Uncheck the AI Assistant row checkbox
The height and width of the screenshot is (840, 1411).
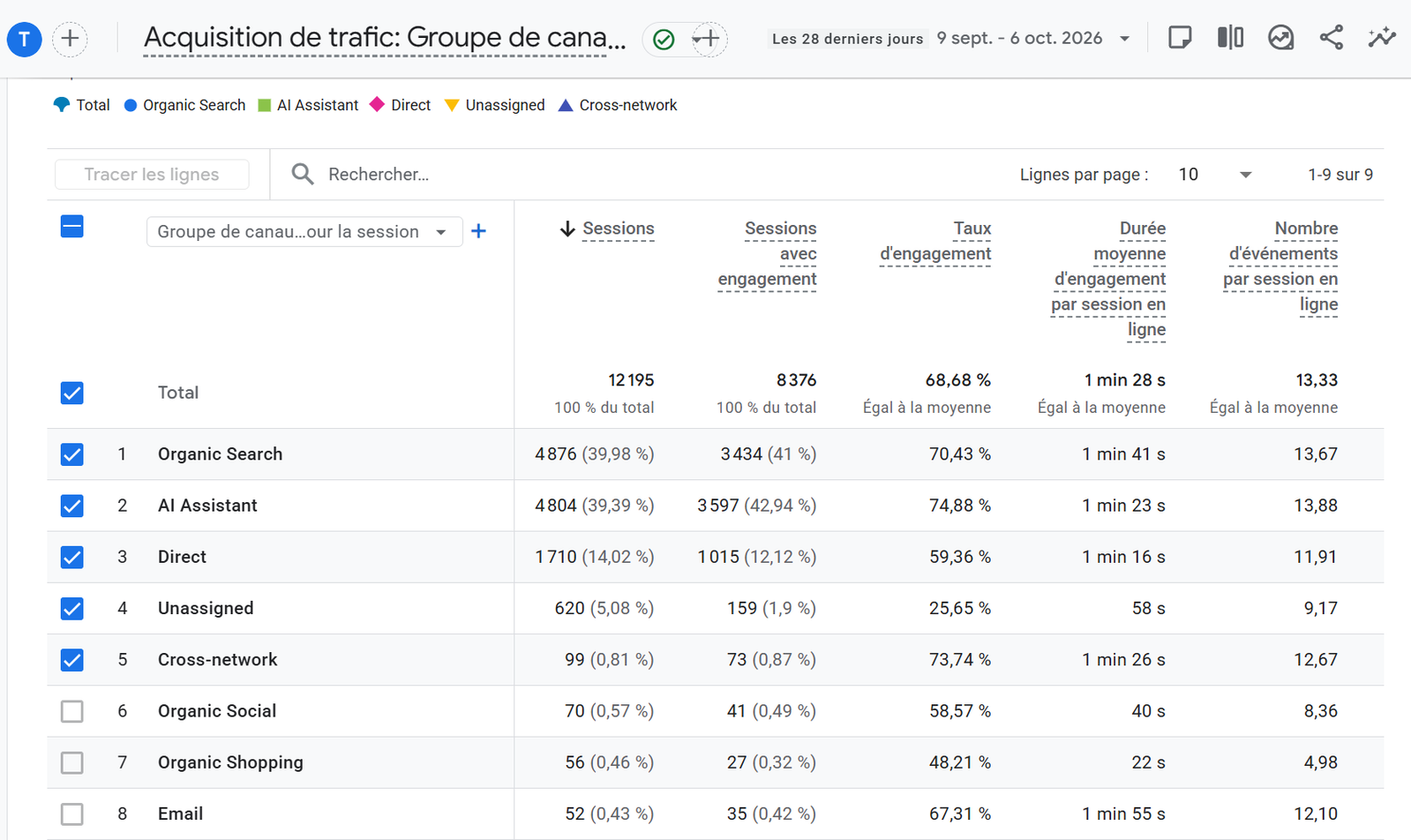click(x=72, y=506)
